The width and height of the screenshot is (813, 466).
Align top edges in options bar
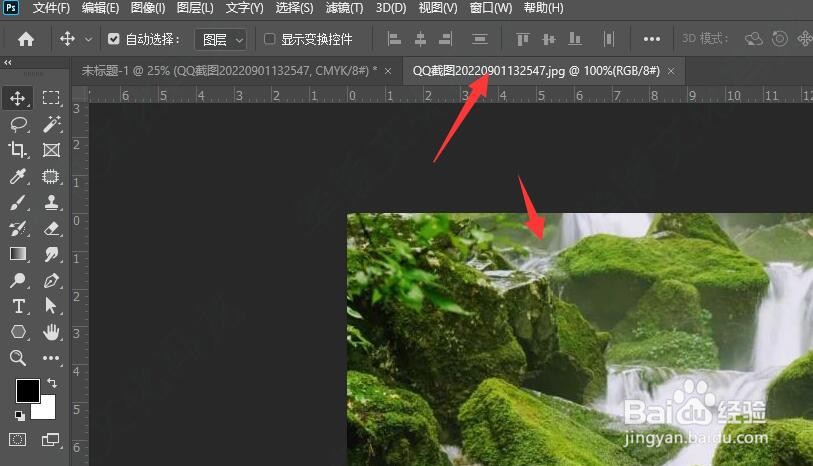tap(523, 39)
